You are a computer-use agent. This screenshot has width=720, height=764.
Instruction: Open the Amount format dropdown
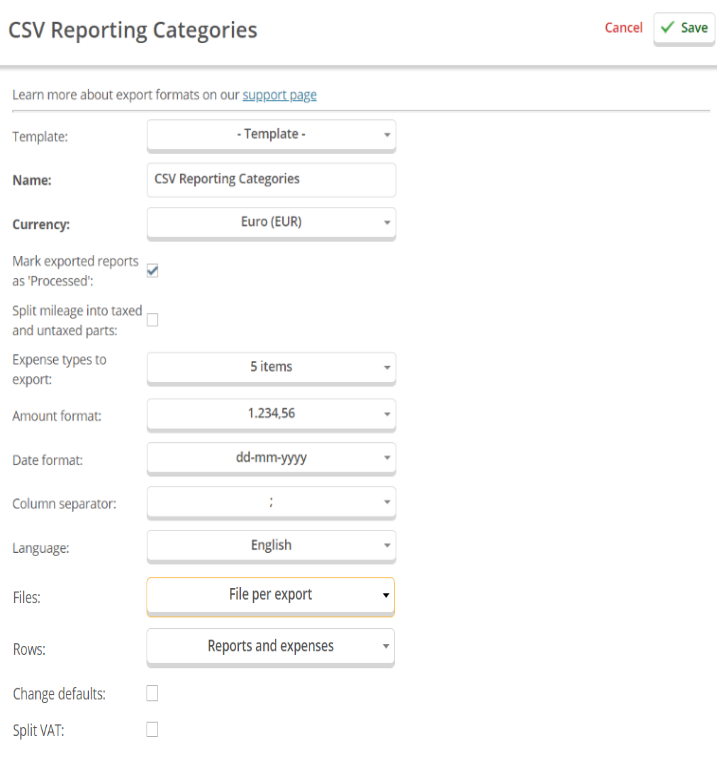(x=271, y=414)
